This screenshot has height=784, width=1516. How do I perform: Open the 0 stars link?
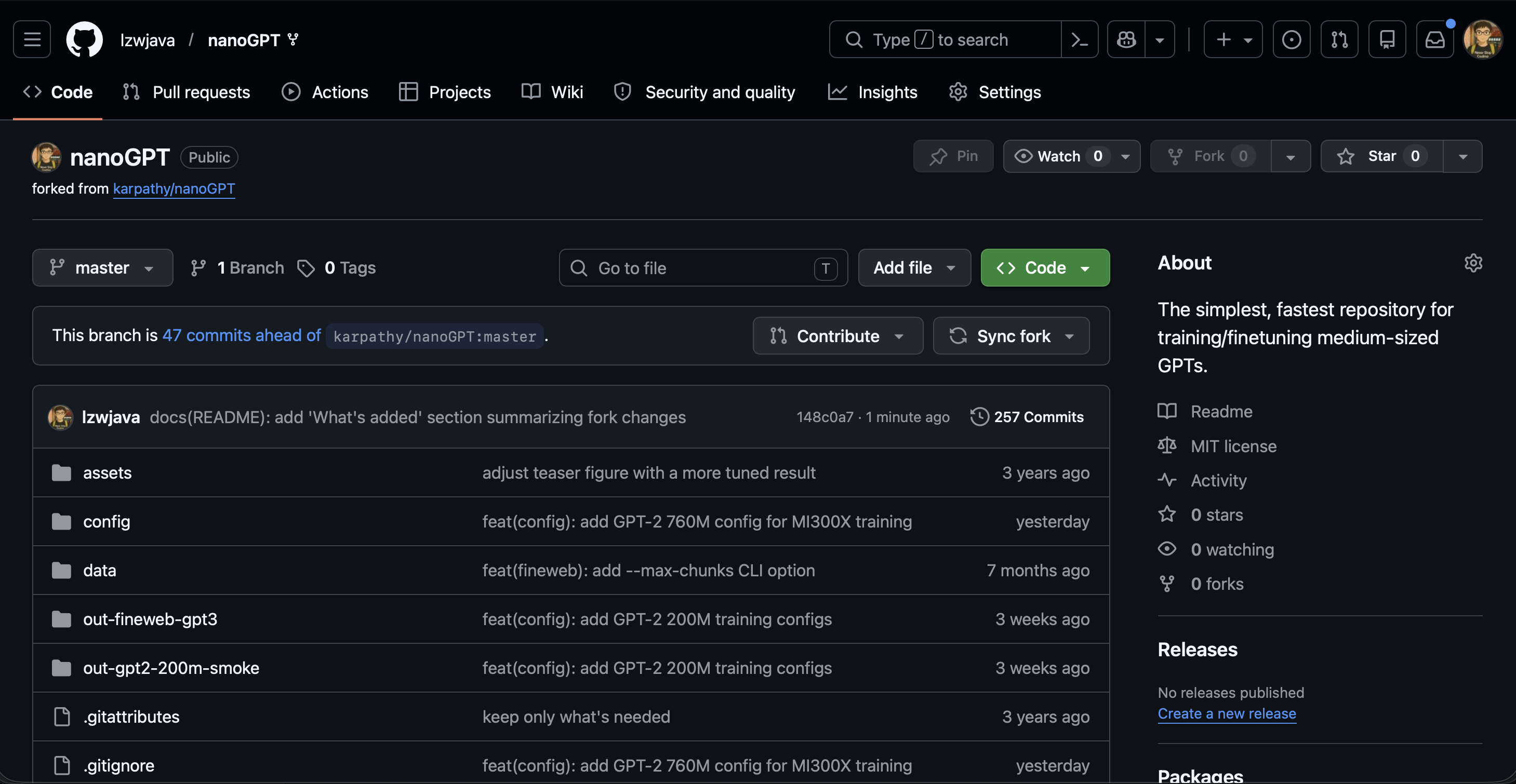click(x=1201, y=515)
